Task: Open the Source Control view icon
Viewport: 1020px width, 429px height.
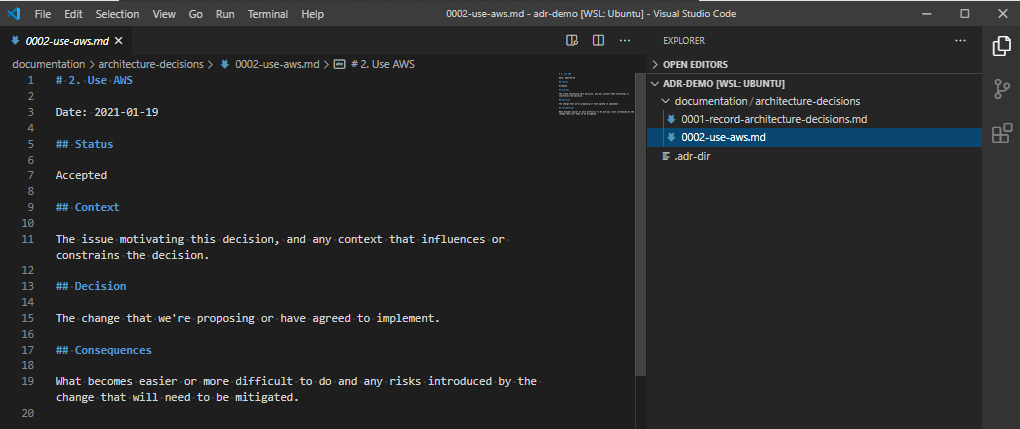Action: 1001,89
